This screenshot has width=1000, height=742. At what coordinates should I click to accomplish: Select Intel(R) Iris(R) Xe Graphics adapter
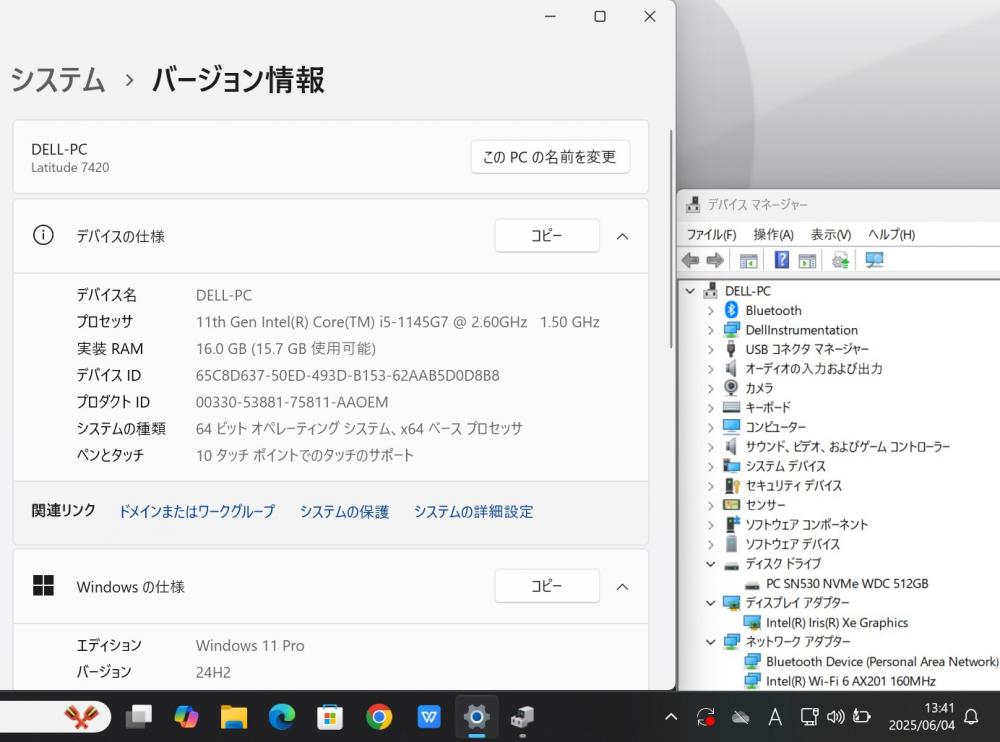point(836,623)
